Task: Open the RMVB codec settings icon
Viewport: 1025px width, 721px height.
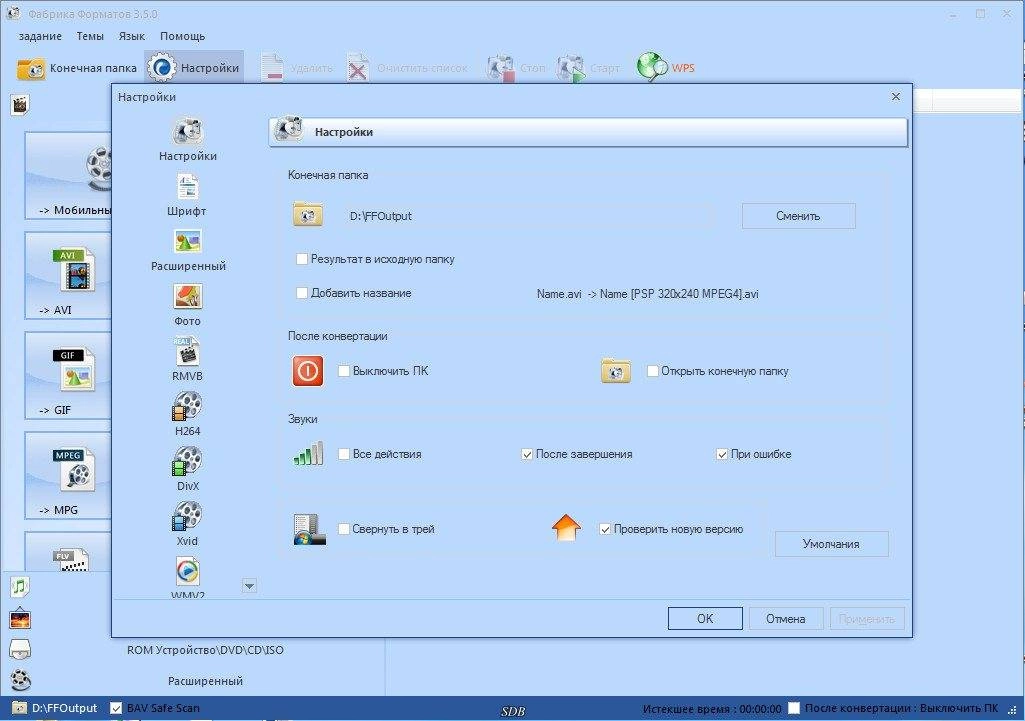Action: tap(188, 351)
